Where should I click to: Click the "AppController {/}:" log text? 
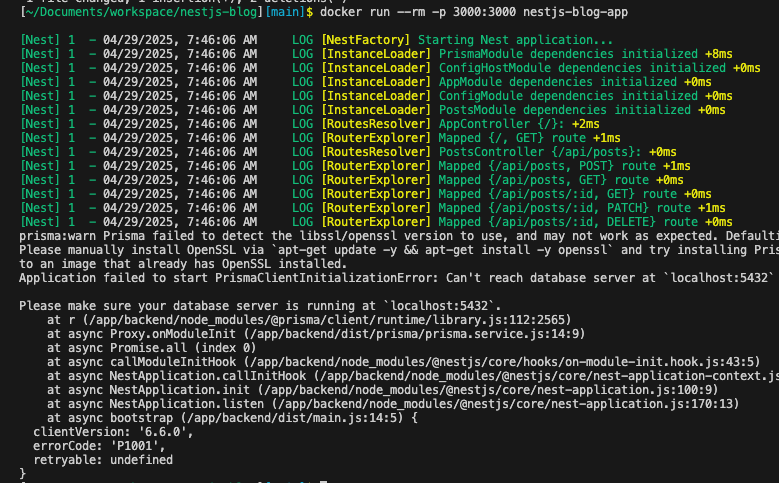point(502,124)
